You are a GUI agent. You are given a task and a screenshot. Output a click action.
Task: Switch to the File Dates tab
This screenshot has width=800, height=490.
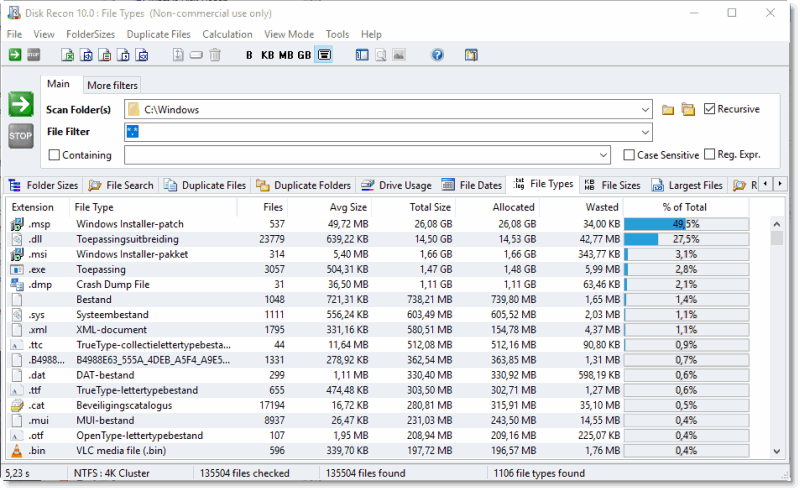(472, 185)
